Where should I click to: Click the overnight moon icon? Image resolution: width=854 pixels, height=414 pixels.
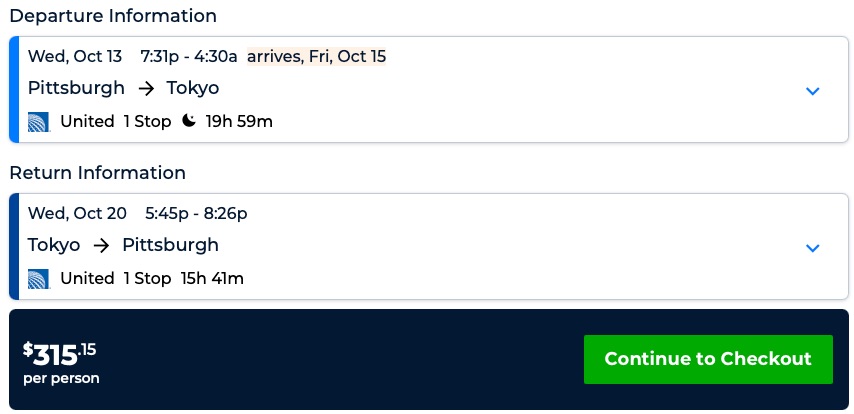pyautogui.click(x=189, y=122)
